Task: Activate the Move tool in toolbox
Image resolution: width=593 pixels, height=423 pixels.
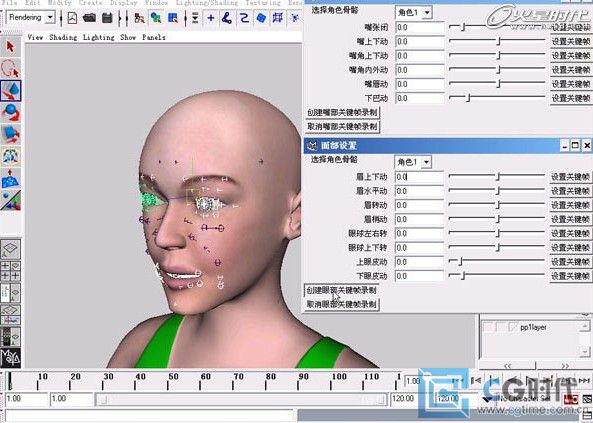Action: coord(11,90)
